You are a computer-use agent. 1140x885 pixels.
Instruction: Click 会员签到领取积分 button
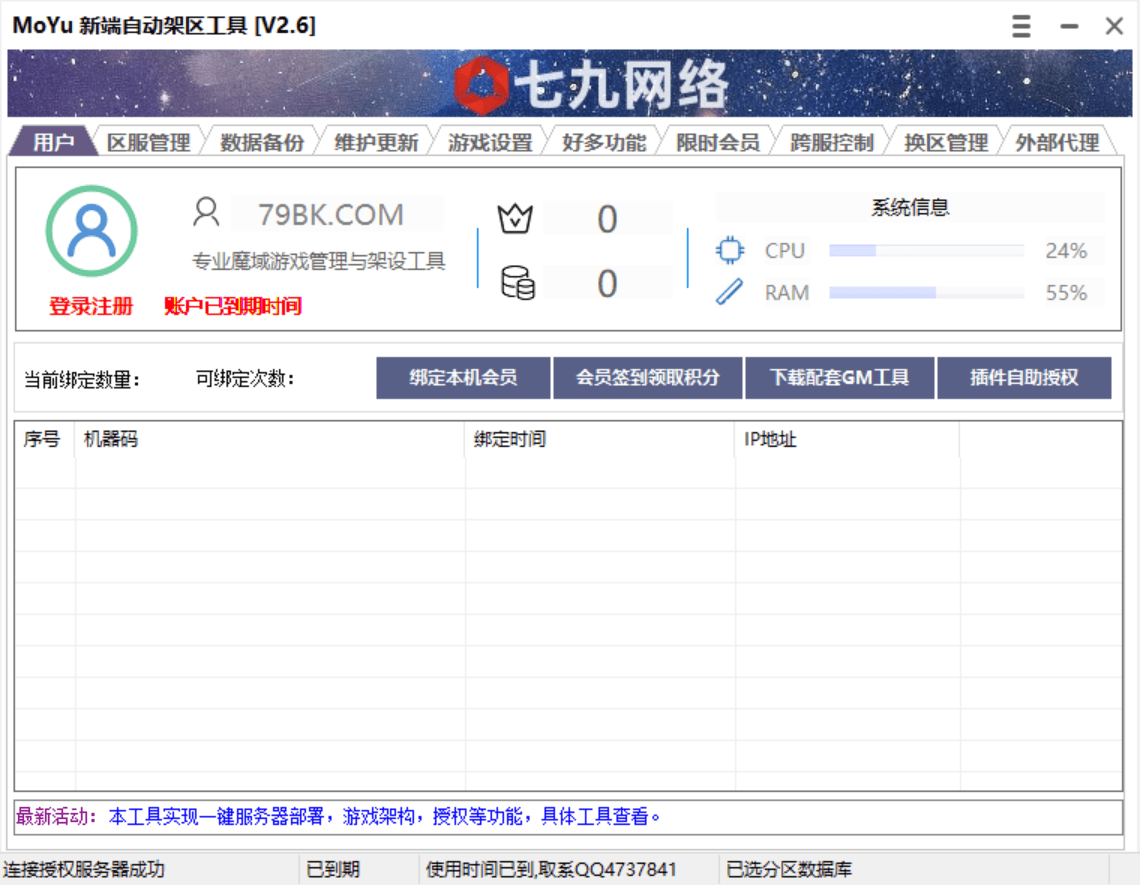[x=648, y=377]
